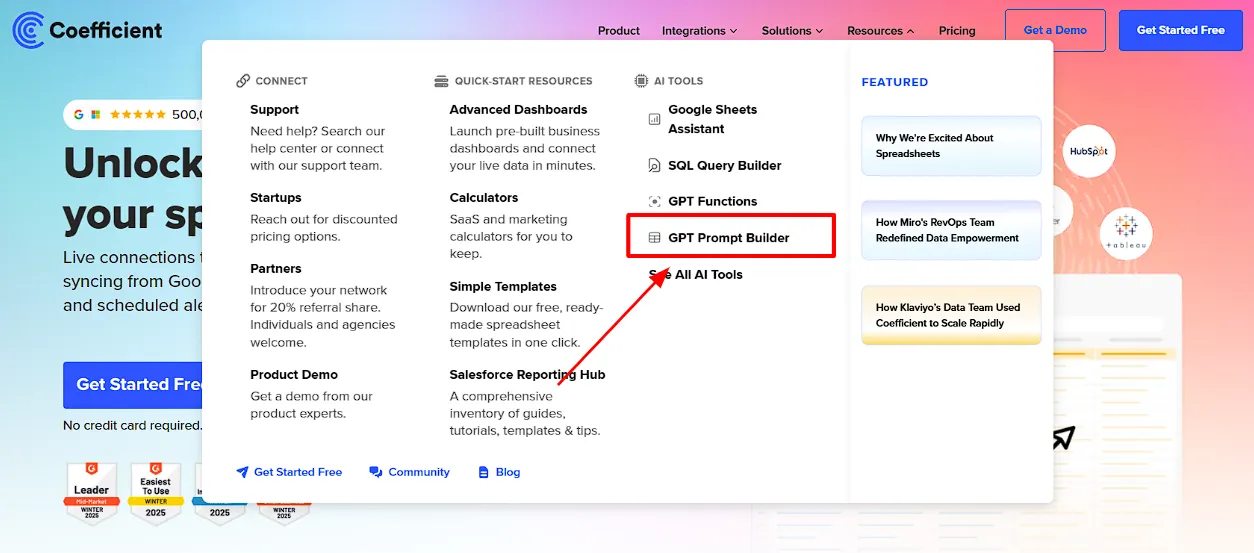Open the Google Sheets Assistant icon
The image size is (1254, 553).
pyautogui.click(x=655, y=120)
